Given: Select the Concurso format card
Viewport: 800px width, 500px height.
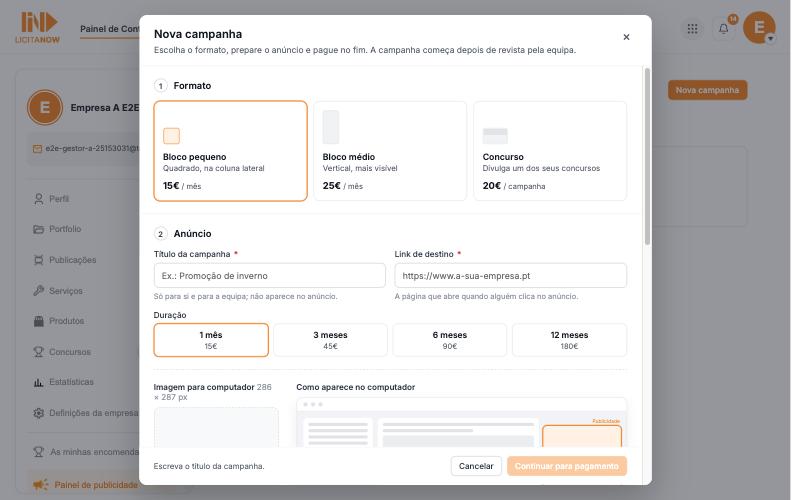Looking at the screenshot, I should (x=550, y=151).
